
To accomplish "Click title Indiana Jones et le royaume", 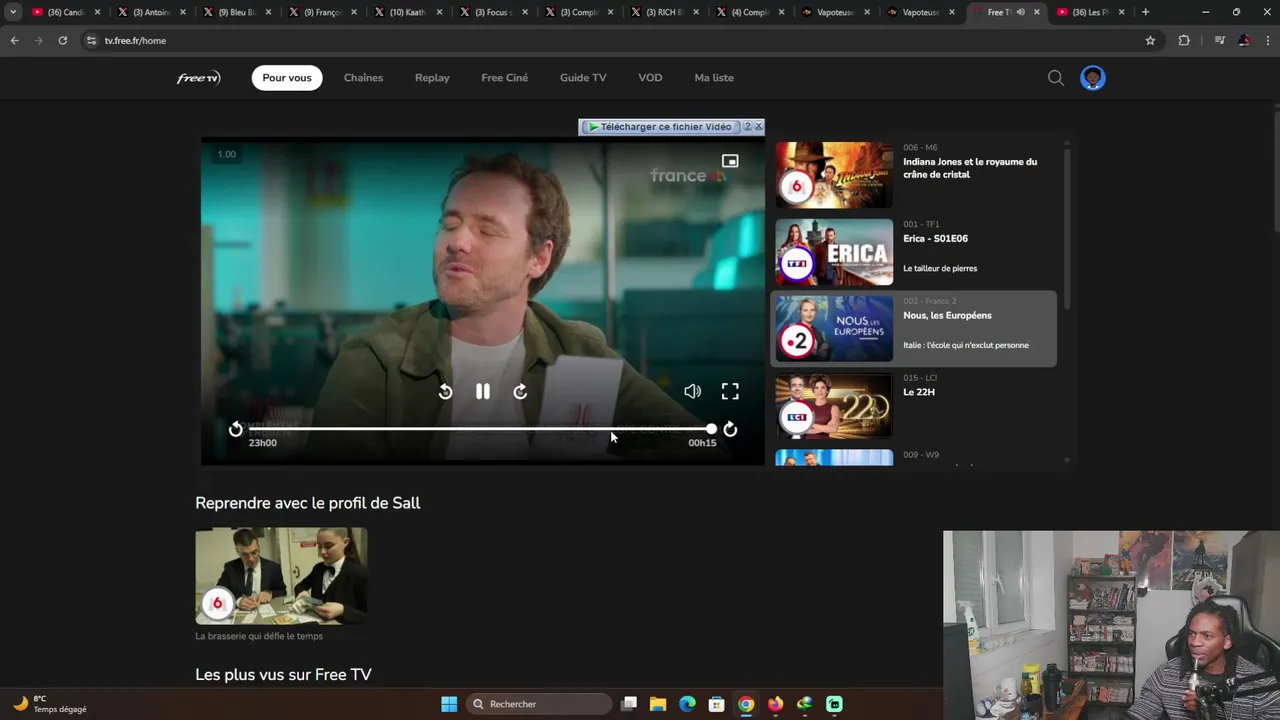I will 970,168.
